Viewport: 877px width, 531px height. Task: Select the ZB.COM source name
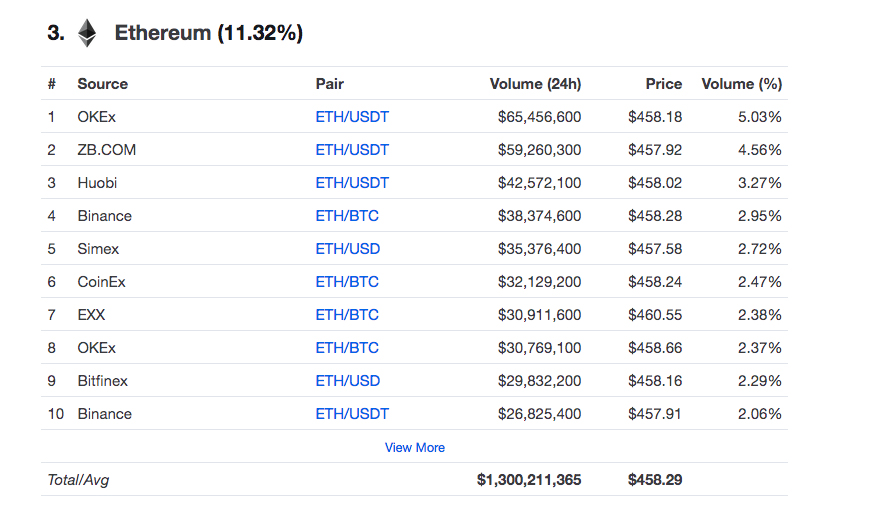coord(106,150)
